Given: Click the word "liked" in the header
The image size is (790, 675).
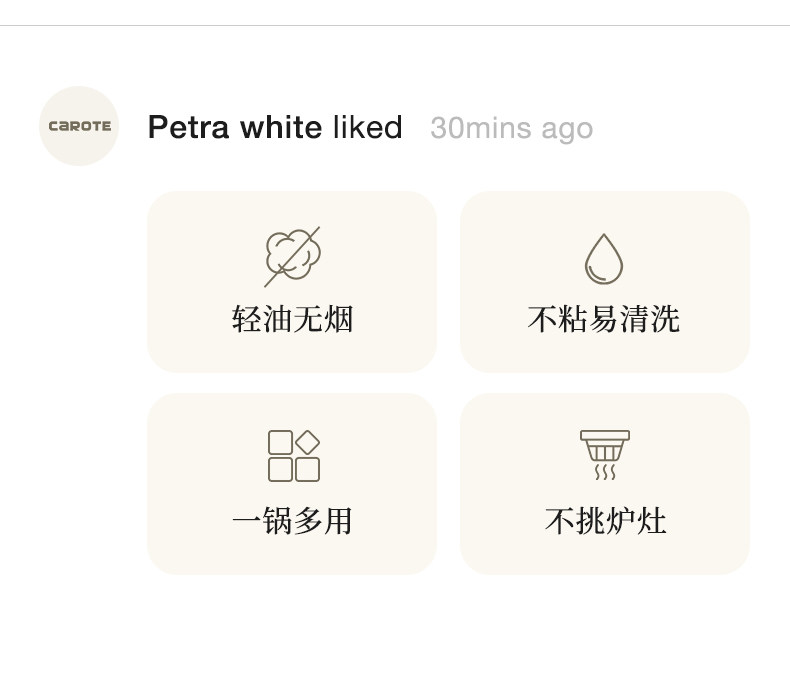Looking at the screenshot, I should [x=368, y=128].
